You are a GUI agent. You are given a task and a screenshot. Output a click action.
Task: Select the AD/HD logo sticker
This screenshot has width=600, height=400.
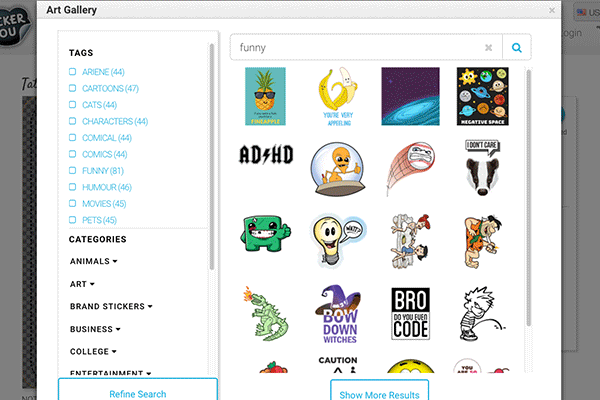click(x=265, y=155)
